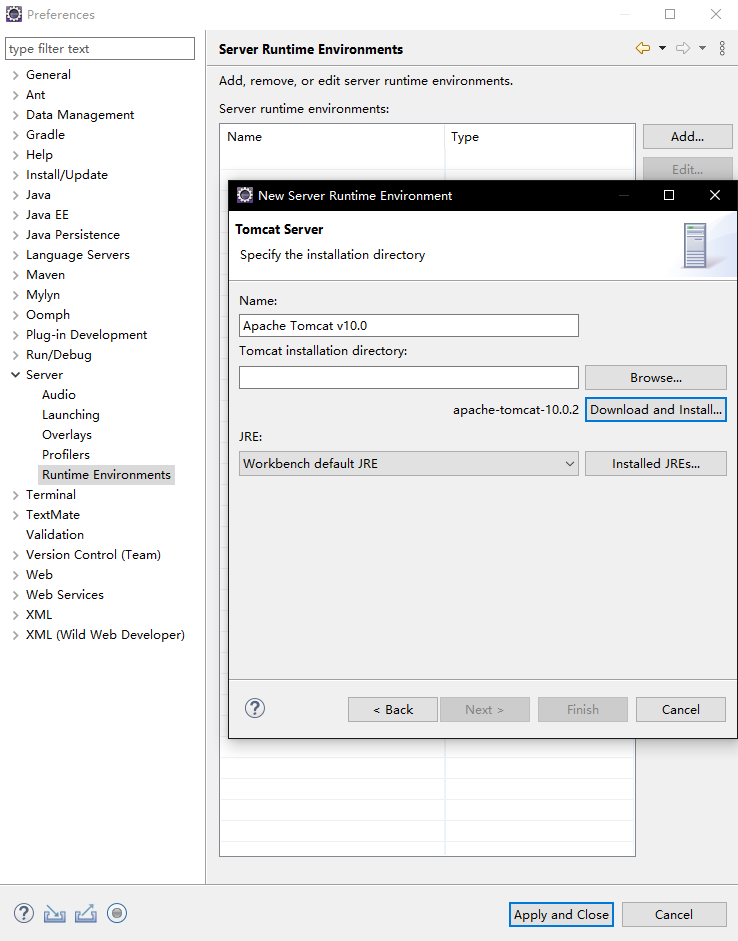Select the Java preference category
This screenshot has width=738, height=941.
(38, 194)
